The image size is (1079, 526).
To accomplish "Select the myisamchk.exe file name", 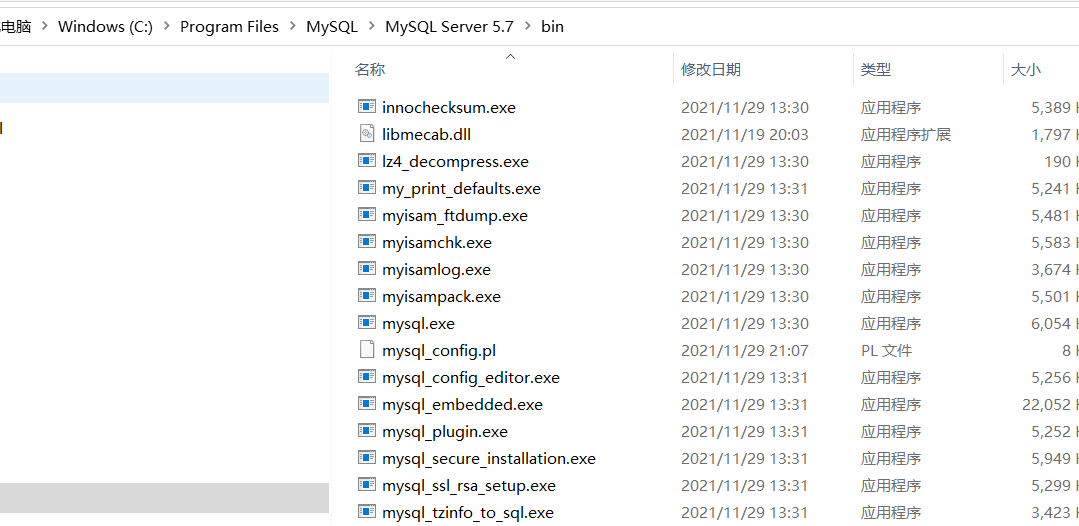I will click(x=437, y=243).
